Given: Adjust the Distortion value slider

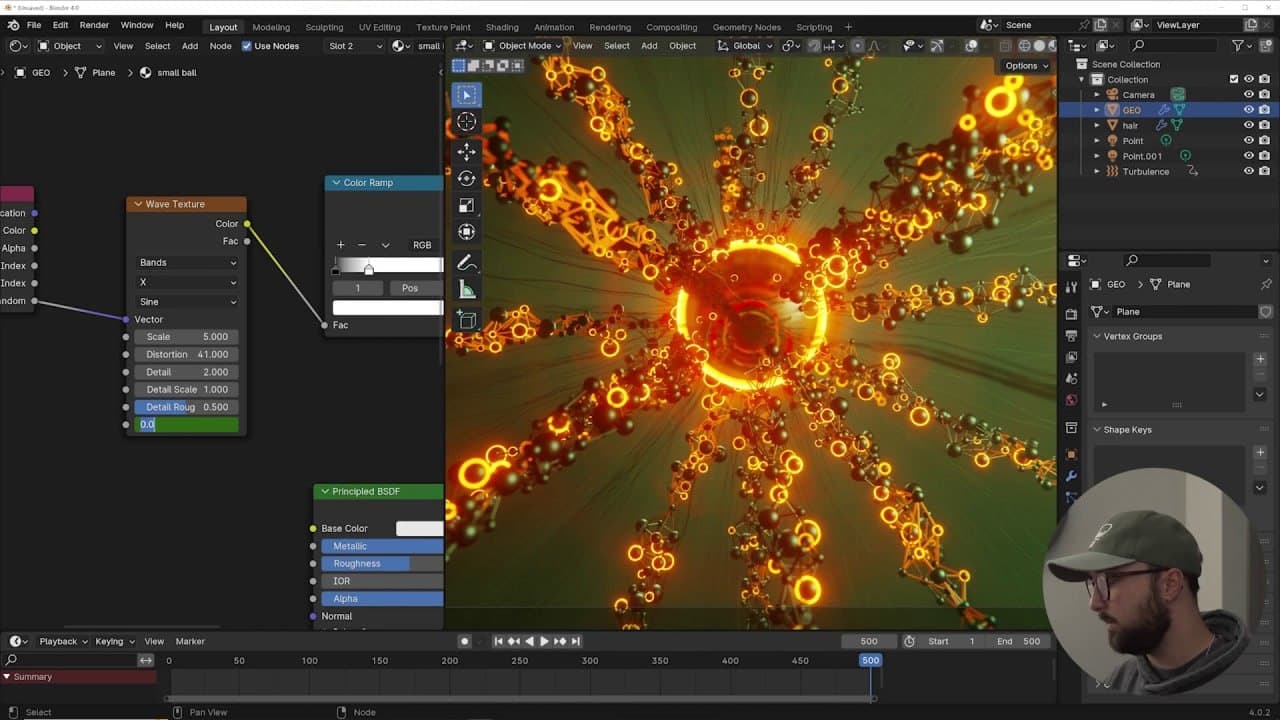Looking at the screenshot, I should [187, 354].
